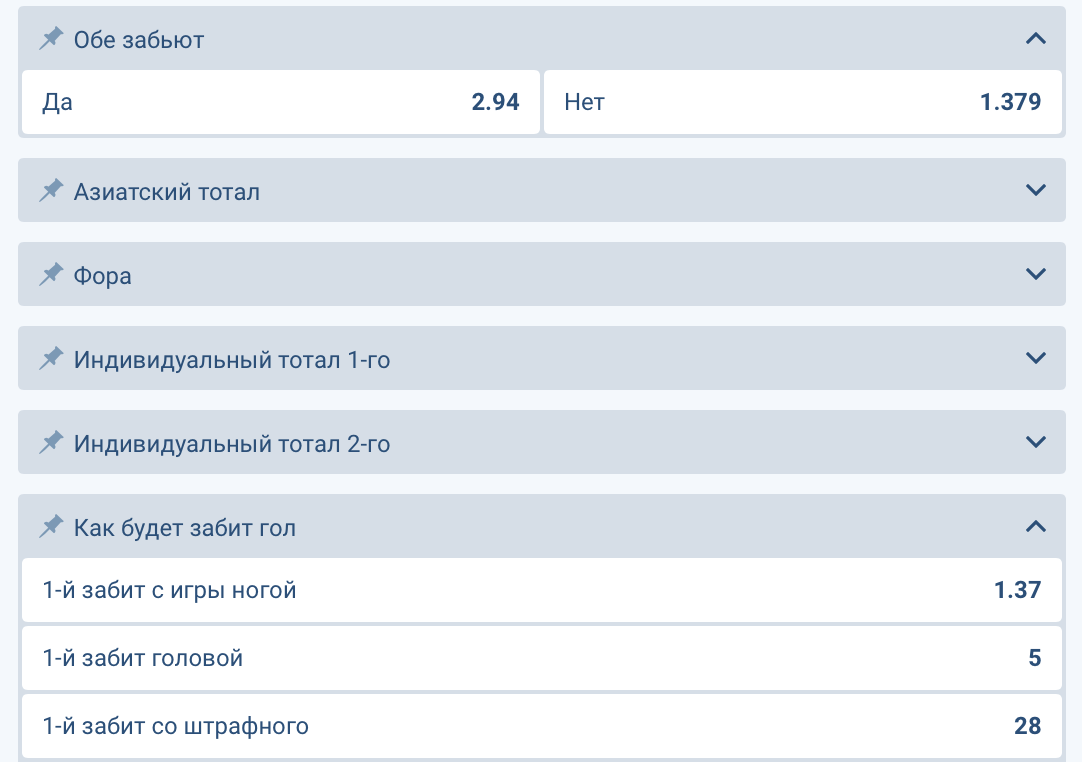Select 1-й забит головой outcome
Image resolution: width=1082 pixels, height=762 pixels.
click(x=541, y=658)
